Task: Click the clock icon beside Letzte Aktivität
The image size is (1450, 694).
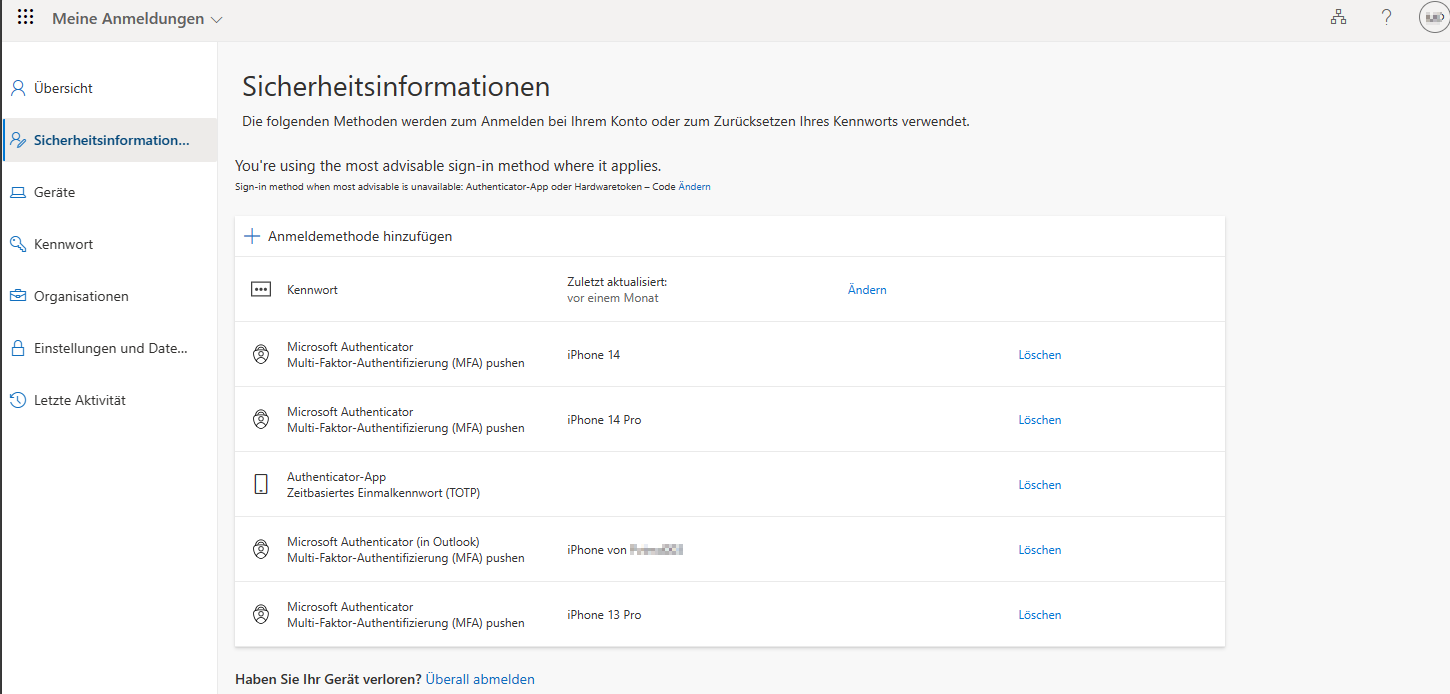Action: click(x=17, y=399)
